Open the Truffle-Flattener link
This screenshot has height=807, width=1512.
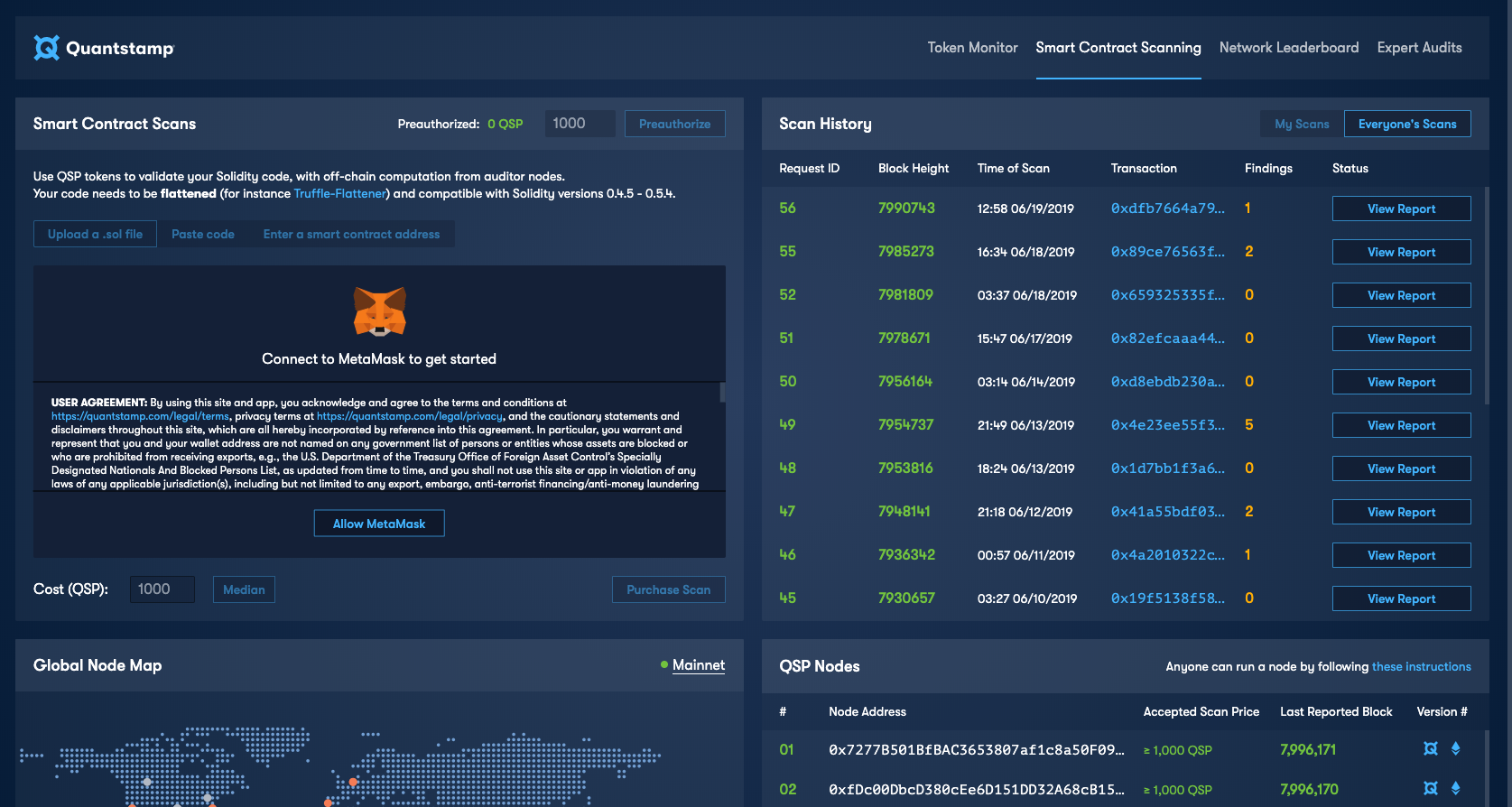[x=340, y=193]
